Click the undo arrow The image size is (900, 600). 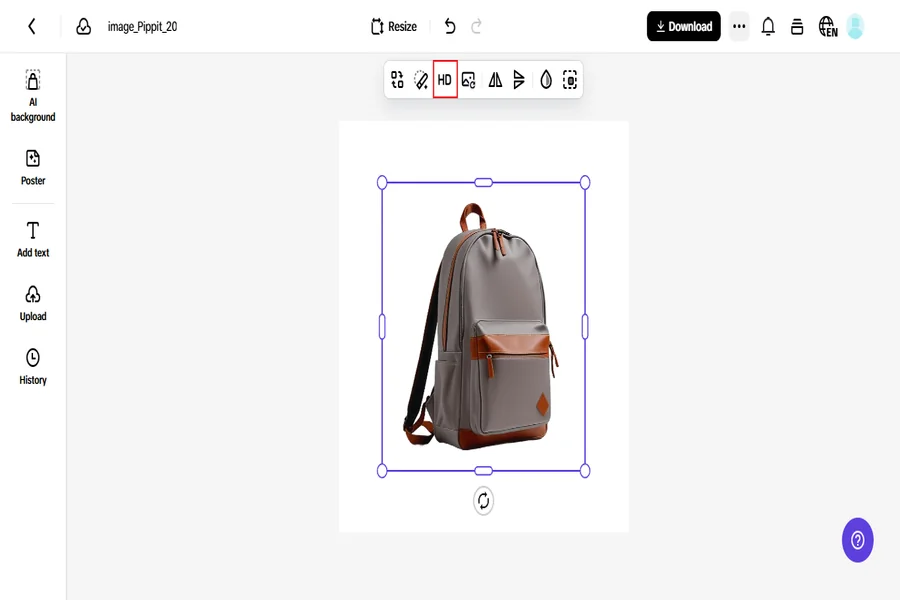[x=450, y=27]
